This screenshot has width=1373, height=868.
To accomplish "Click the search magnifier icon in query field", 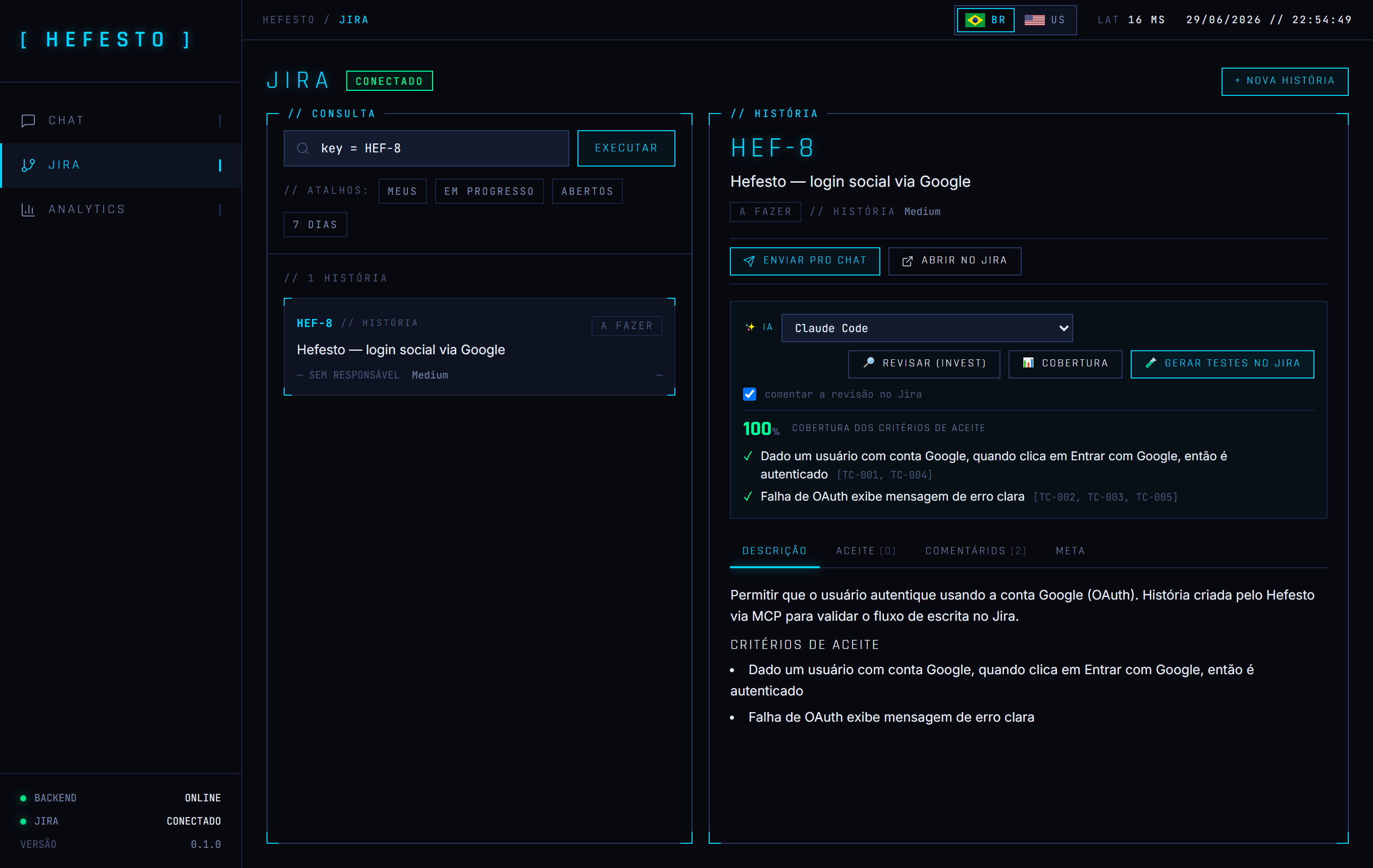I will tap(303, 149).
